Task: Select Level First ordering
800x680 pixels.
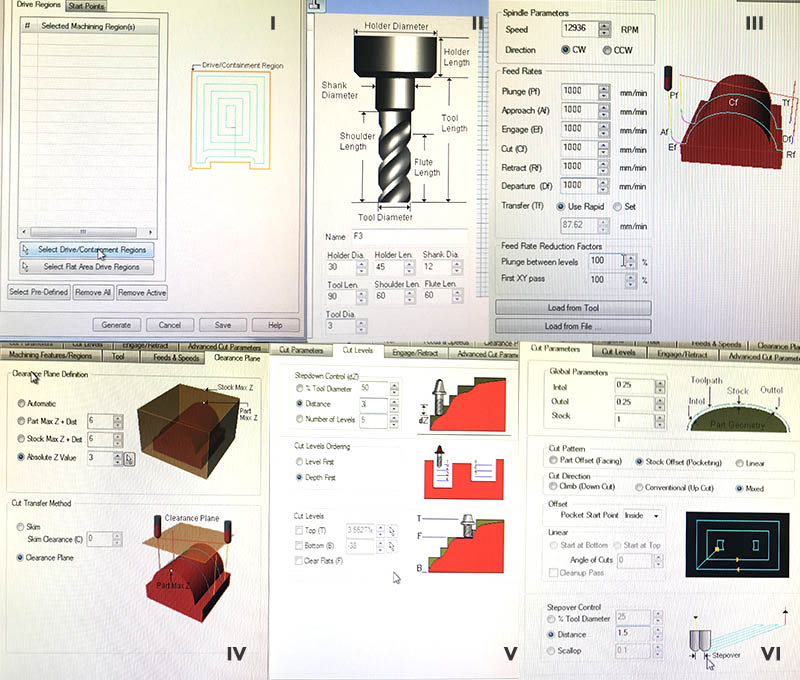Action: [x=299, y=462]
